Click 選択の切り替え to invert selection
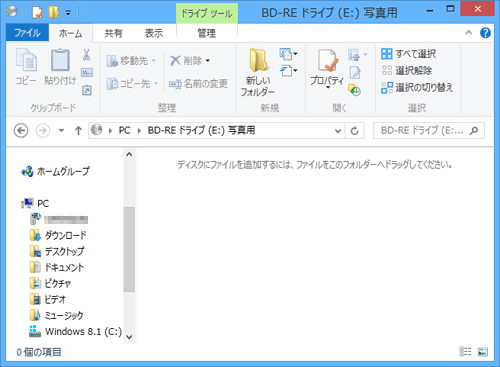The height and width of the screenshot is (367, 500). [417, 88]
